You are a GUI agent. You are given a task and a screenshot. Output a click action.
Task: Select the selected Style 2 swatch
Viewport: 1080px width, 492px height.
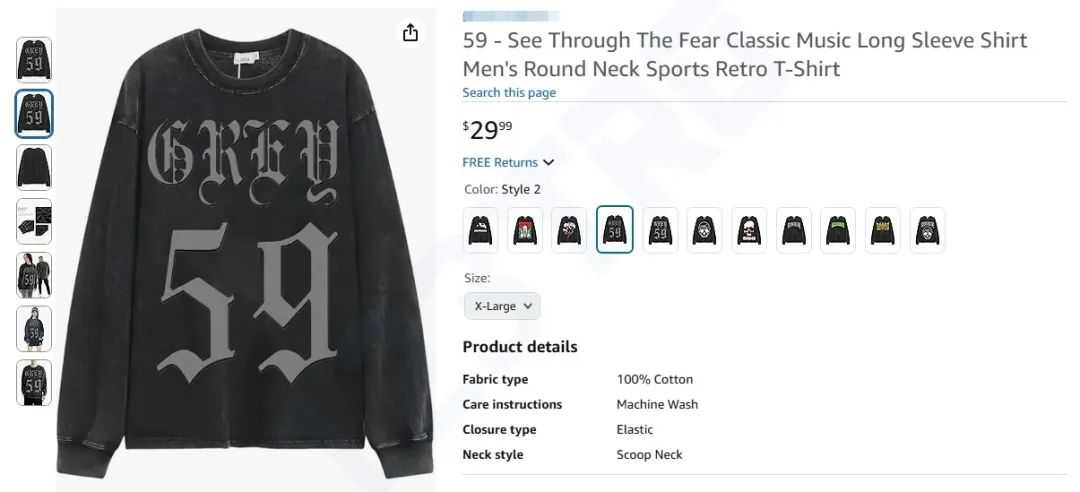615,230
